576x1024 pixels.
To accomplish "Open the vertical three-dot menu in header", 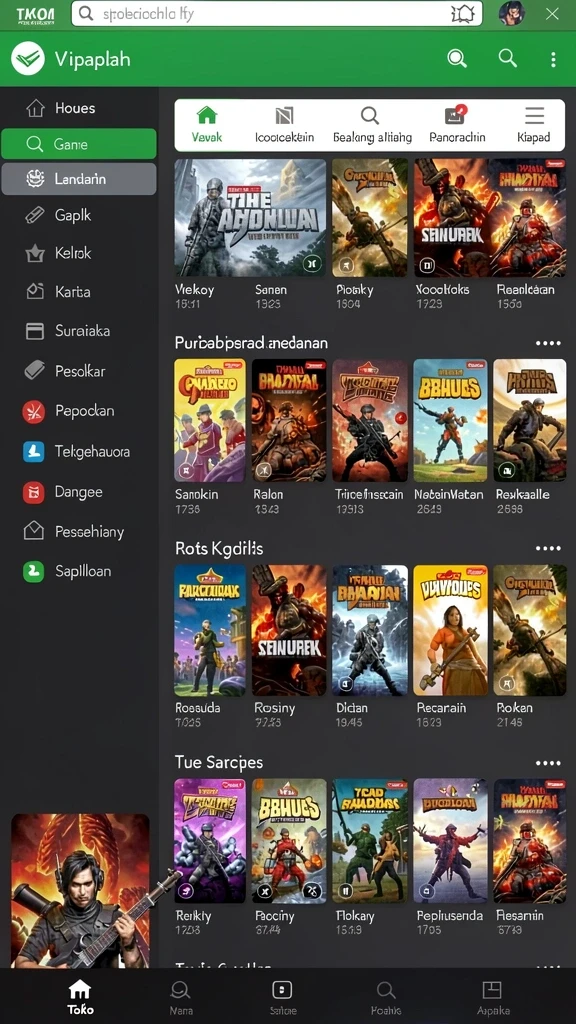I will tap(553, 59).
